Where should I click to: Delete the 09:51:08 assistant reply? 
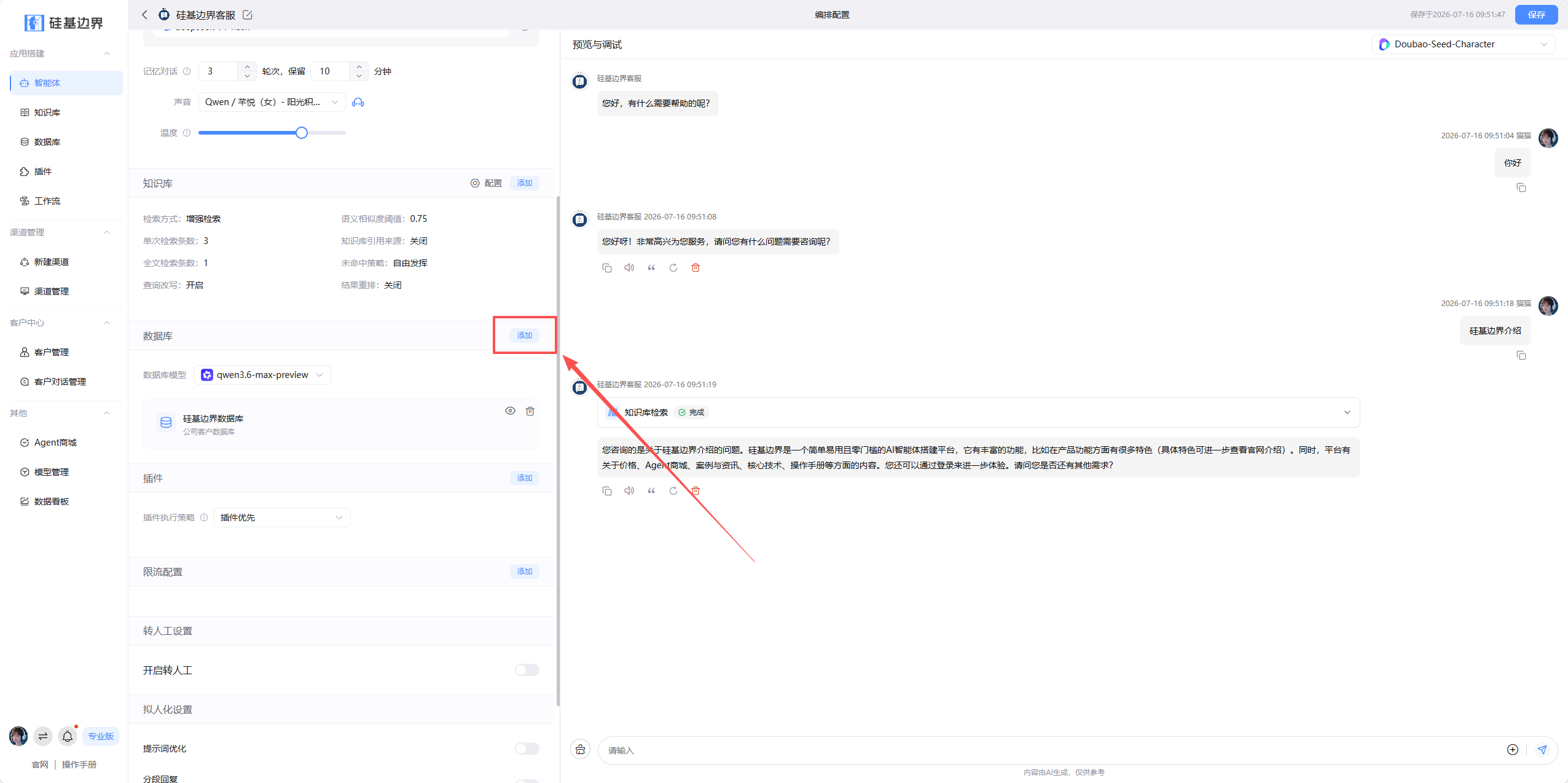point(696,267)
